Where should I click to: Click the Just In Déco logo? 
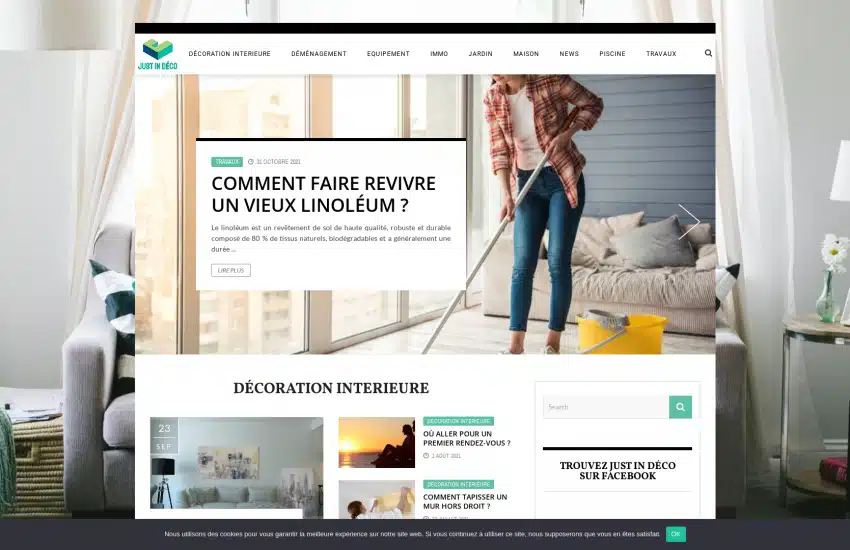click(158, 54)
